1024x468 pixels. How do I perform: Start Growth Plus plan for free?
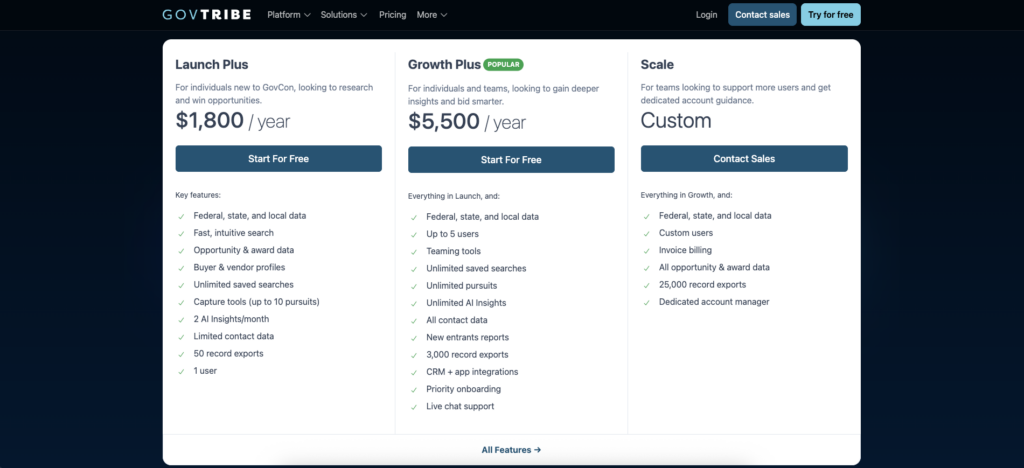511,159
